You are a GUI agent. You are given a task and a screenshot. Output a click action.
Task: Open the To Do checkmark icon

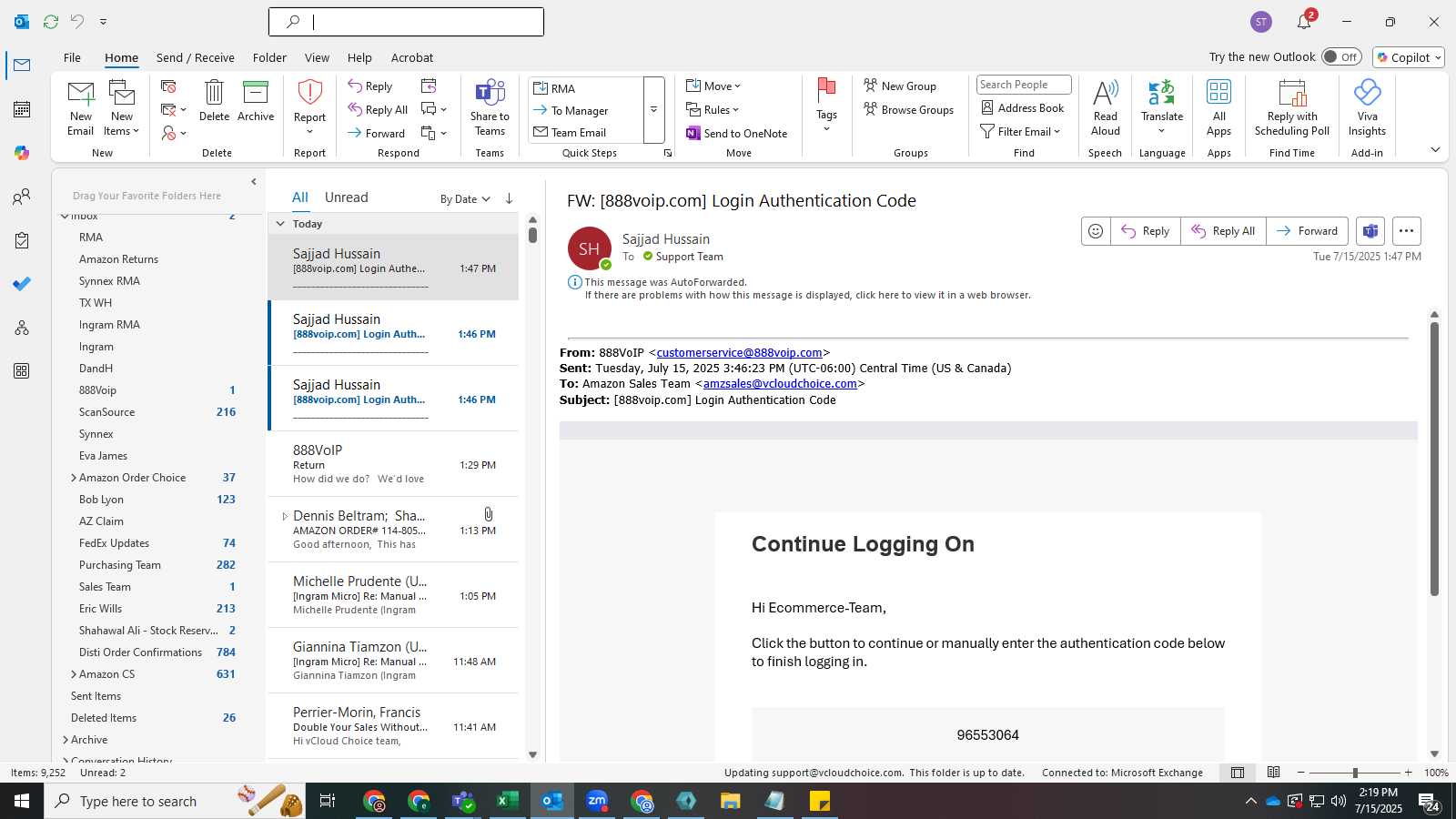22,284
